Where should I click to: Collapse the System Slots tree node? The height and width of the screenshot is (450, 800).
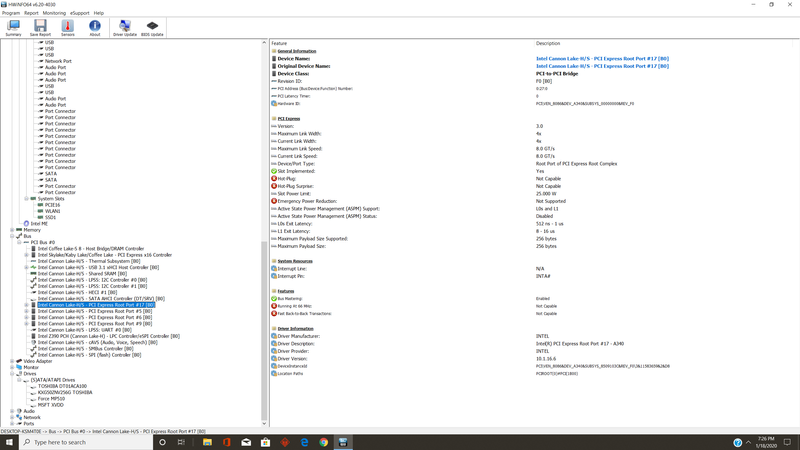click(x=27, y=199)
